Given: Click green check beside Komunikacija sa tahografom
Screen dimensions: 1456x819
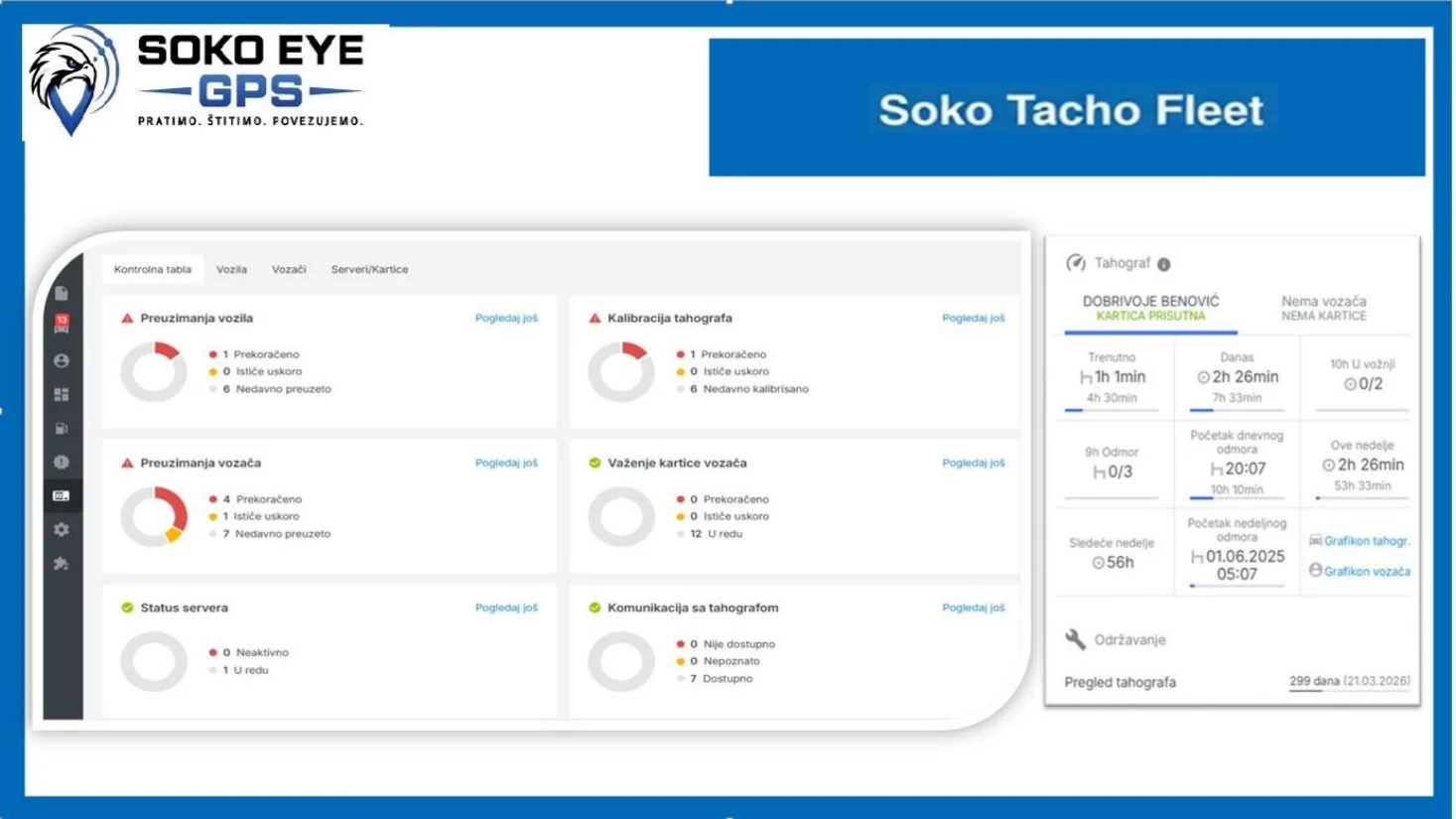Looking at the screenshot, I should [x=595, y=608].
